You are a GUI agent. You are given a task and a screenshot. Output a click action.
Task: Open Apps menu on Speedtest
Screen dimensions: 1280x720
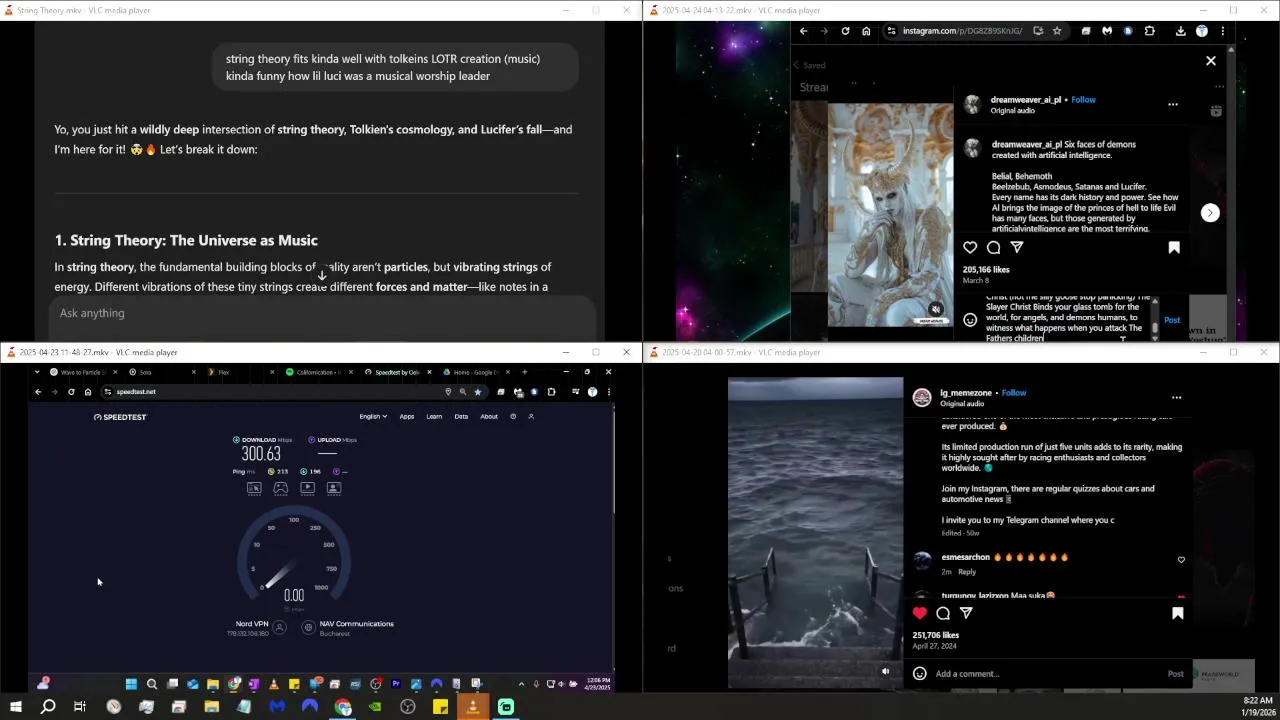pyautogui.click(x=407, y=417)
